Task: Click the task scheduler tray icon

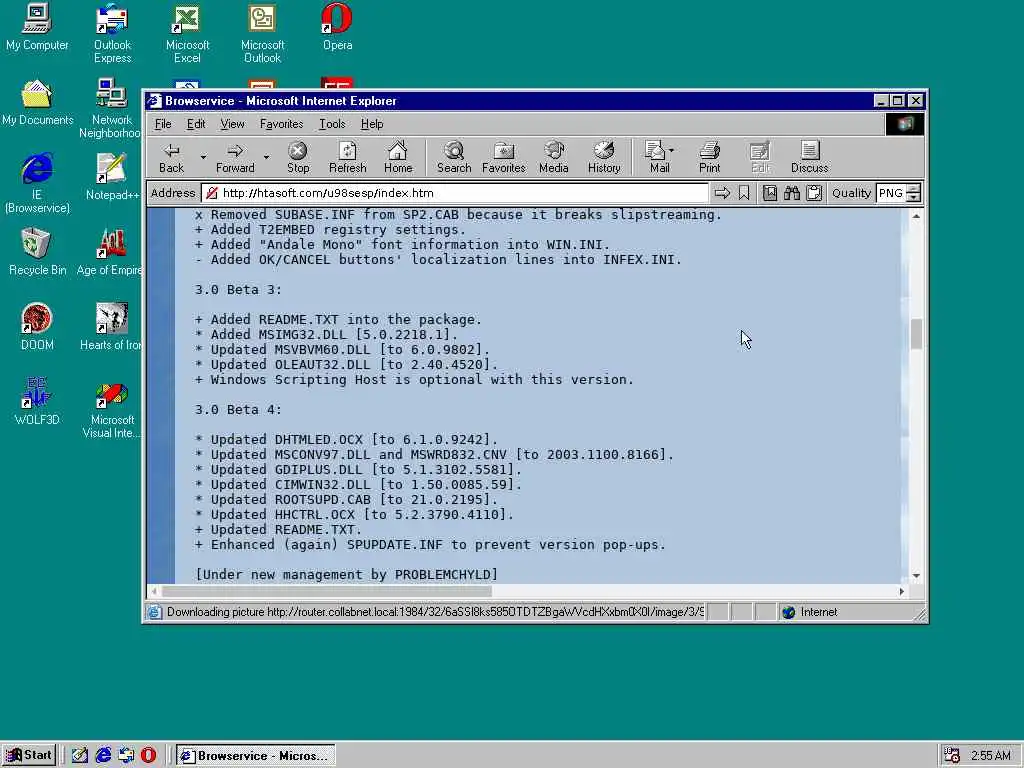Action: click(x=952, y=756)
